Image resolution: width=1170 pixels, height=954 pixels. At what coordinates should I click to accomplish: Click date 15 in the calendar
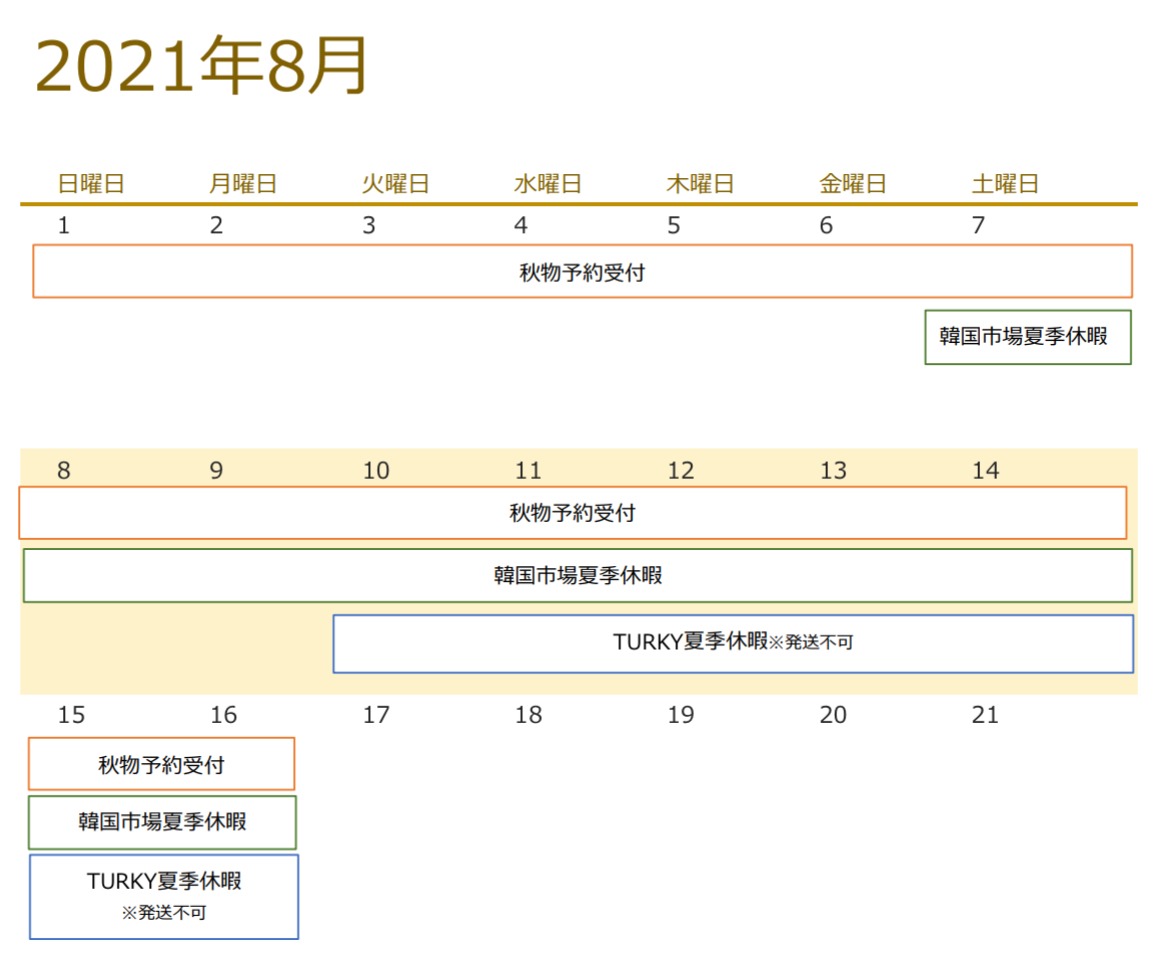coord(72,715)
